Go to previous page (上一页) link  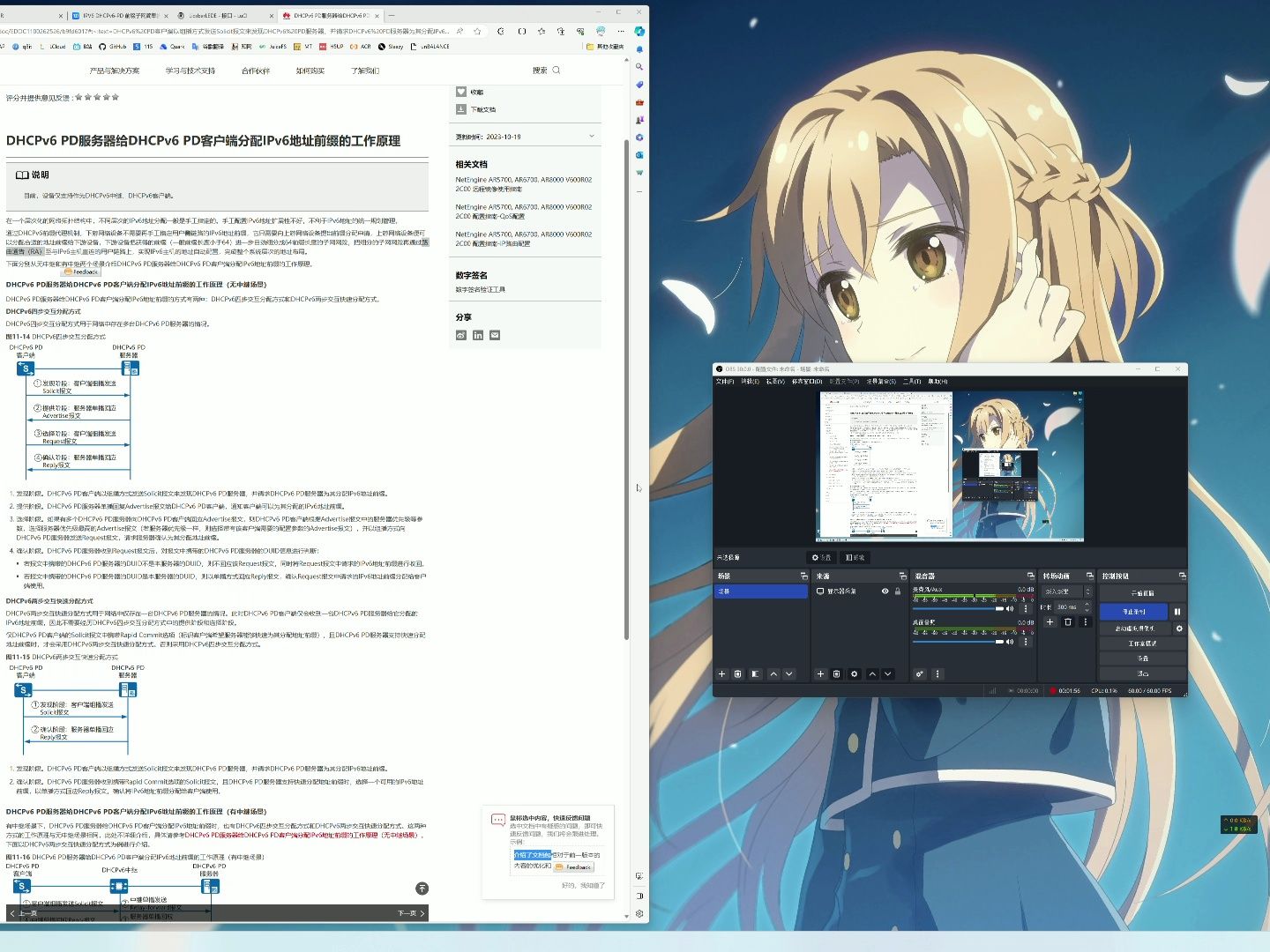(x=24, y=913)
